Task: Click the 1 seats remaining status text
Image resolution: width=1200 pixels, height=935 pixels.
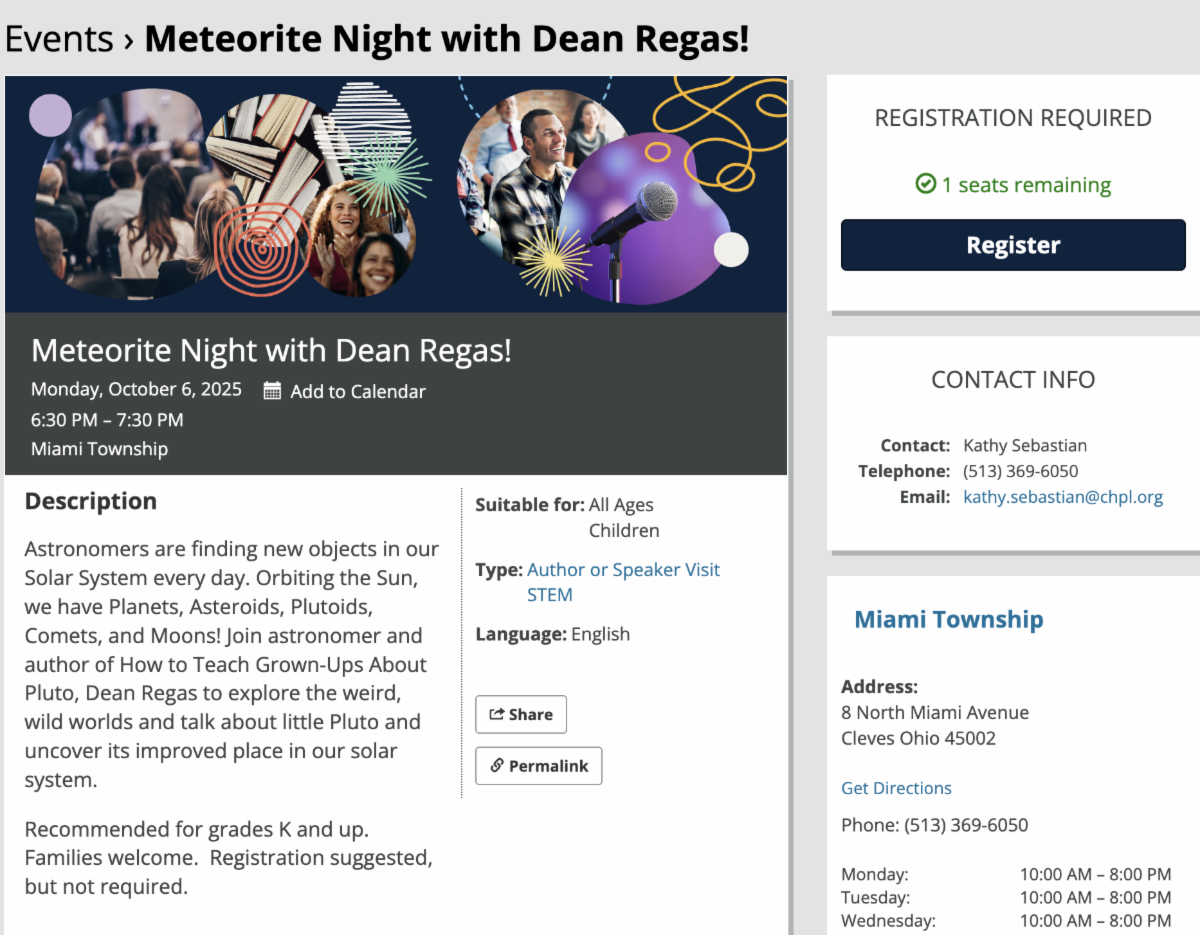Action: point(1026,185)
